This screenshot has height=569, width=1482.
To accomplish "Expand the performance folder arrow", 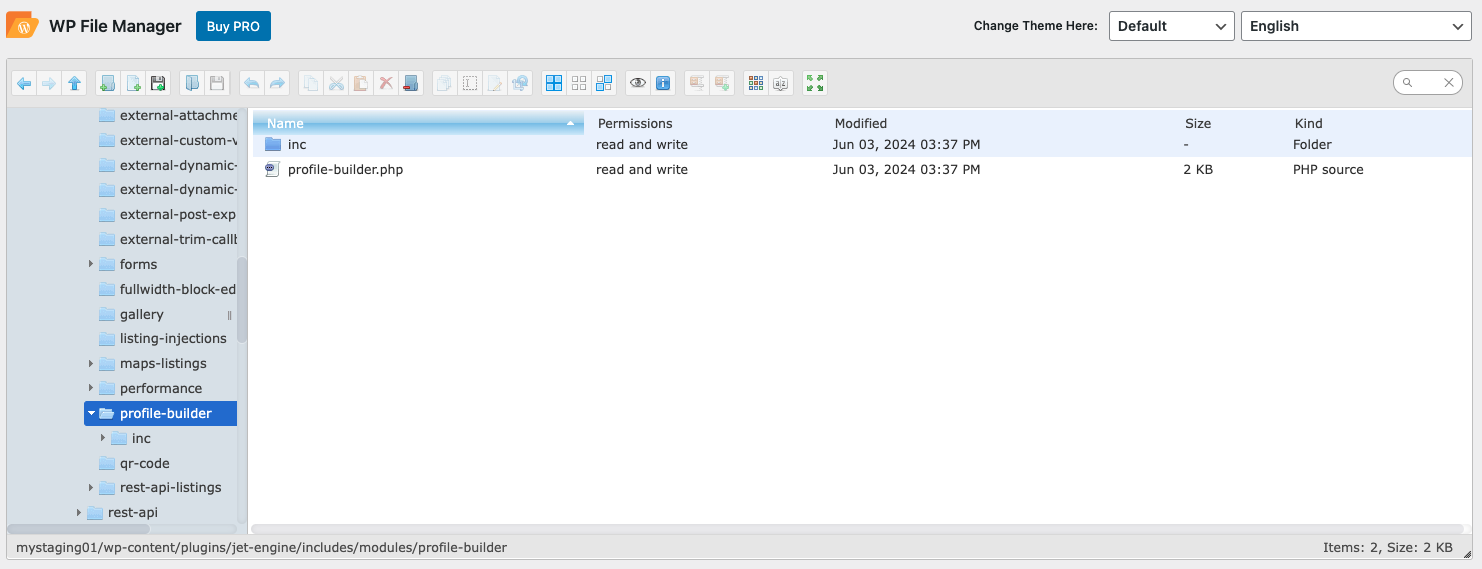I will (91, 388).
